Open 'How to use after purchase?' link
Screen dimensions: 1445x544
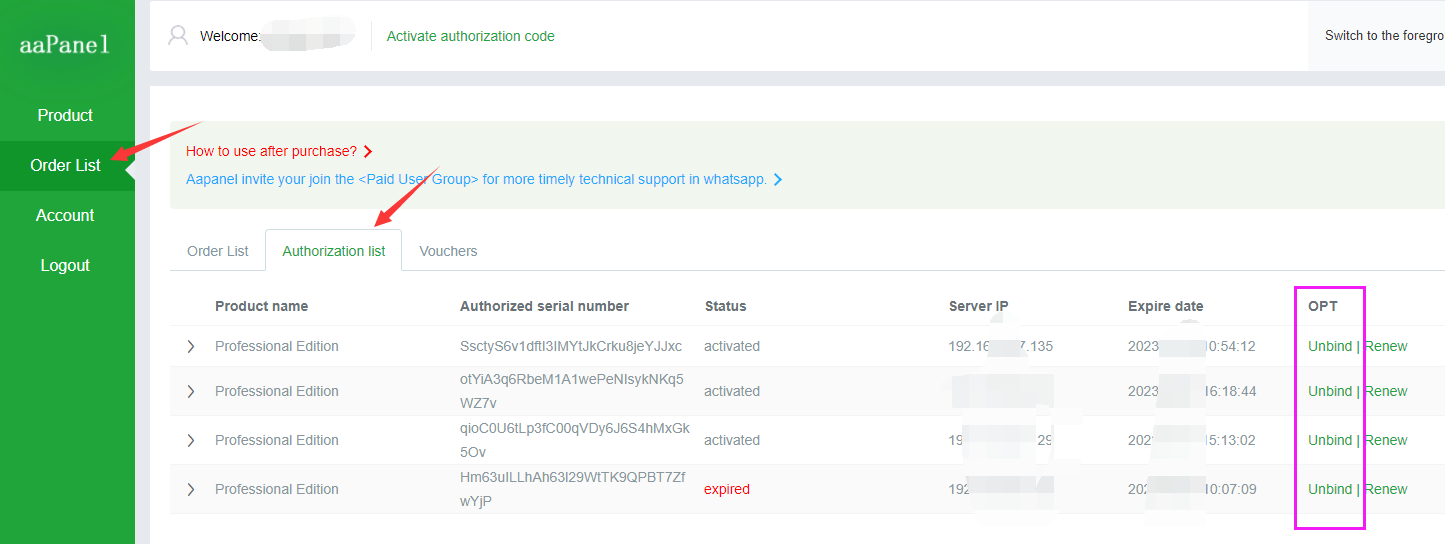pyautogui.click(x=271, y=151)
